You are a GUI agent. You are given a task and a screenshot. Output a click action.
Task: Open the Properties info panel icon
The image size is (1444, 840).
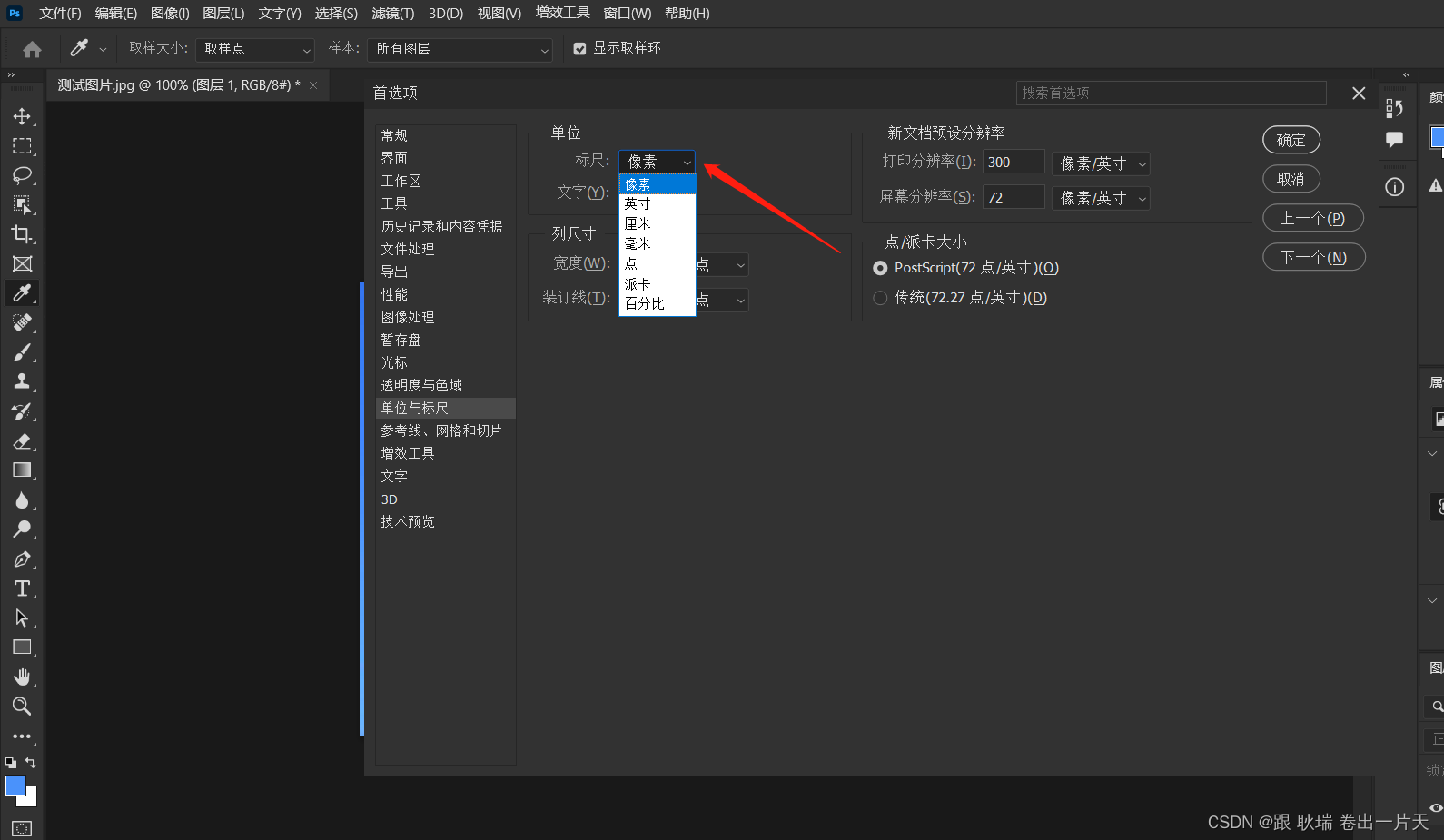(x=1394, y=187)
